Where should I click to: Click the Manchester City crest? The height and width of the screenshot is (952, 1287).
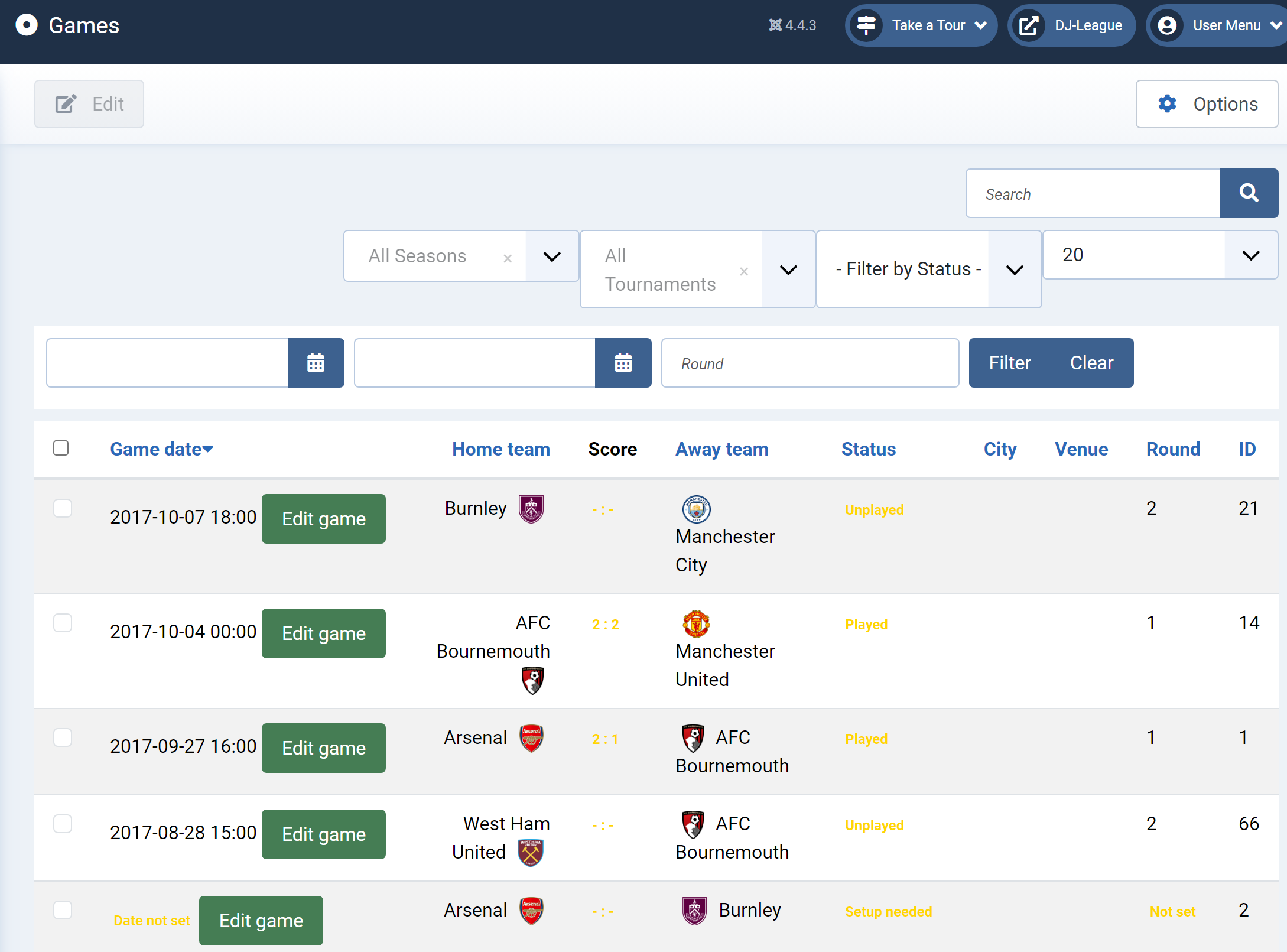tap(697, 509)
